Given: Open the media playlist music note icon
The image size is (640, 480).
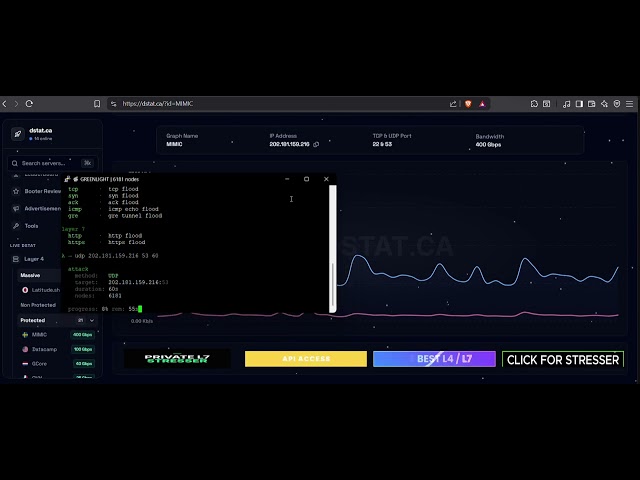Looking at the screenshot, I should coord(566,104).
